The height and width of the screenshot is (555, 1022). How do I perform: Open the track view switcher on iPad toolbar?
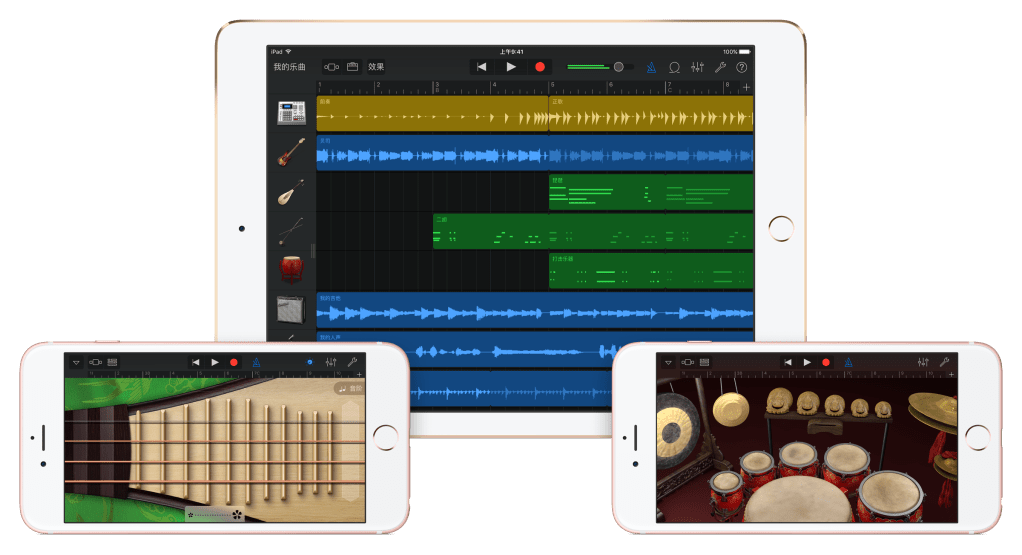(332, 67)
